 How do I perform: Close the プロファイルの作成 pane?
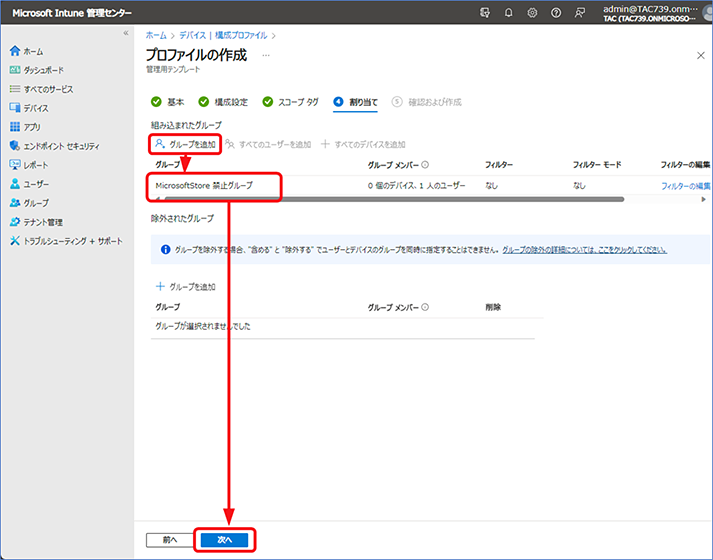coord(701,55)
